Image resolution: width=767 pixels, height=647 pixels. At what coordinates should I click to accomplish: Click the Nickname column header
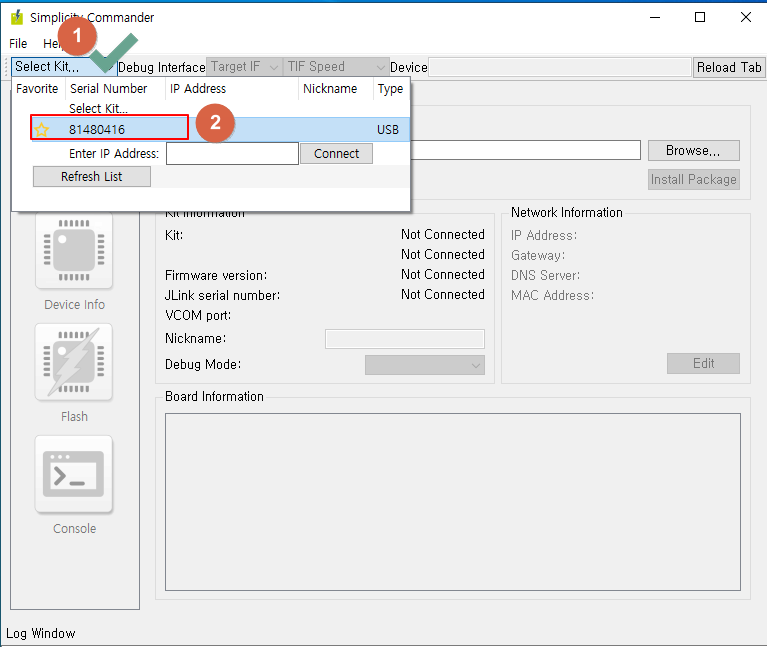click(x=336, y=89)
